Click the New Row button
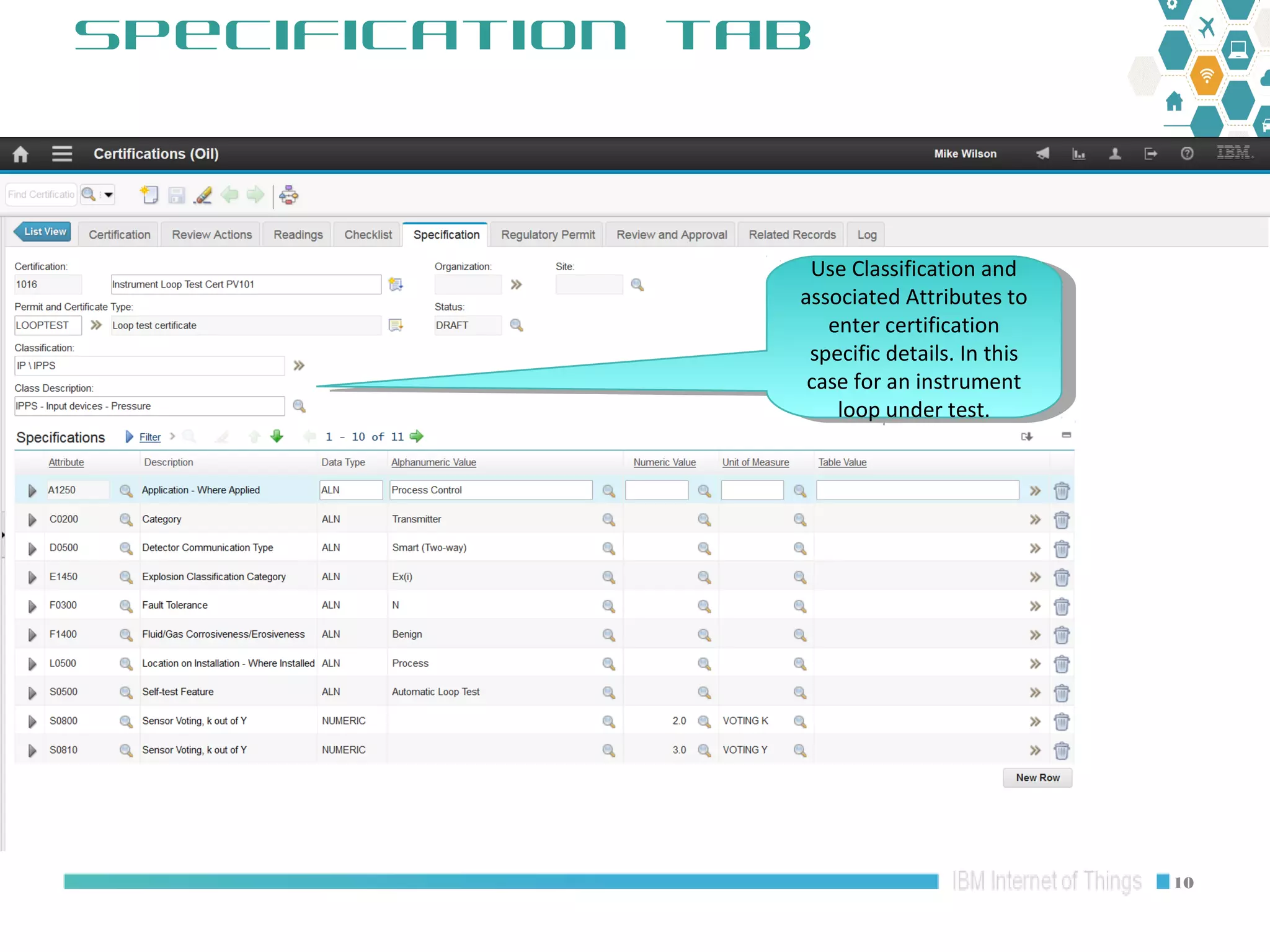 pyautogui.click(x=1037, y=777)
